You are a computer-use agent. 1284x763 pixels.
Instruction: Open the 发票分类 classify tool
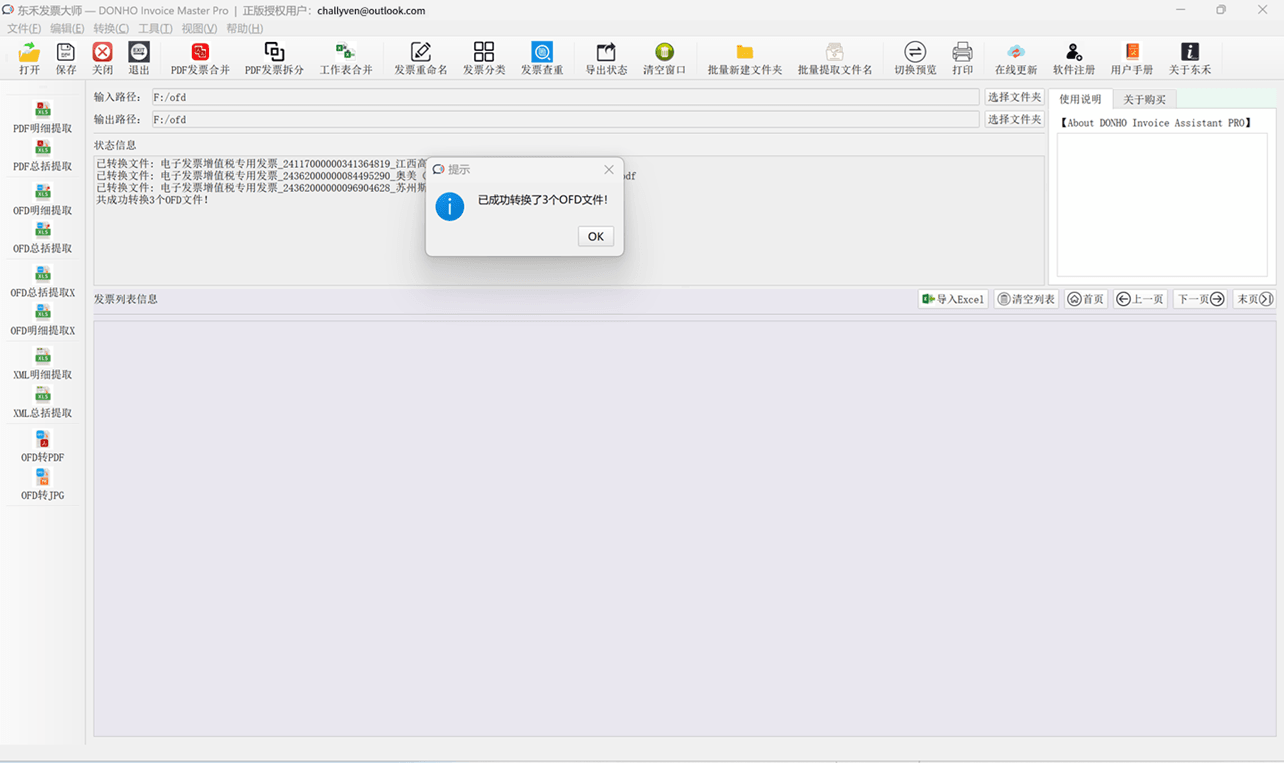click(x=484, y=58)
